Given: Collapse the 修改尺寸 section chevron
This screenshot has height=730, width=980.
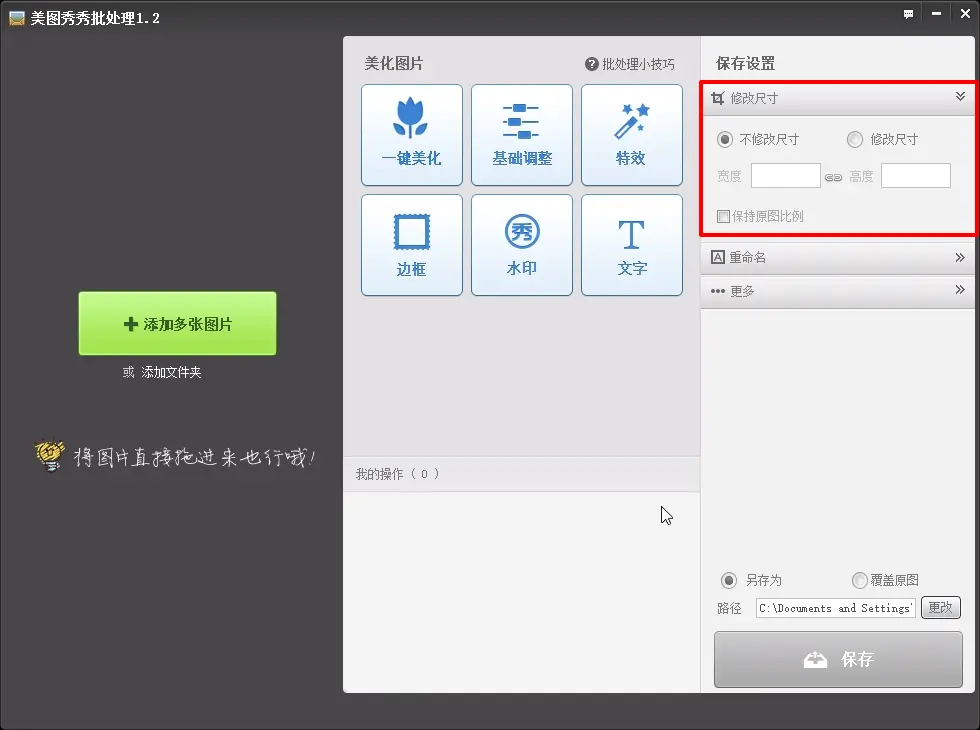Looking at the screenshot, I should tap(960, 96).
